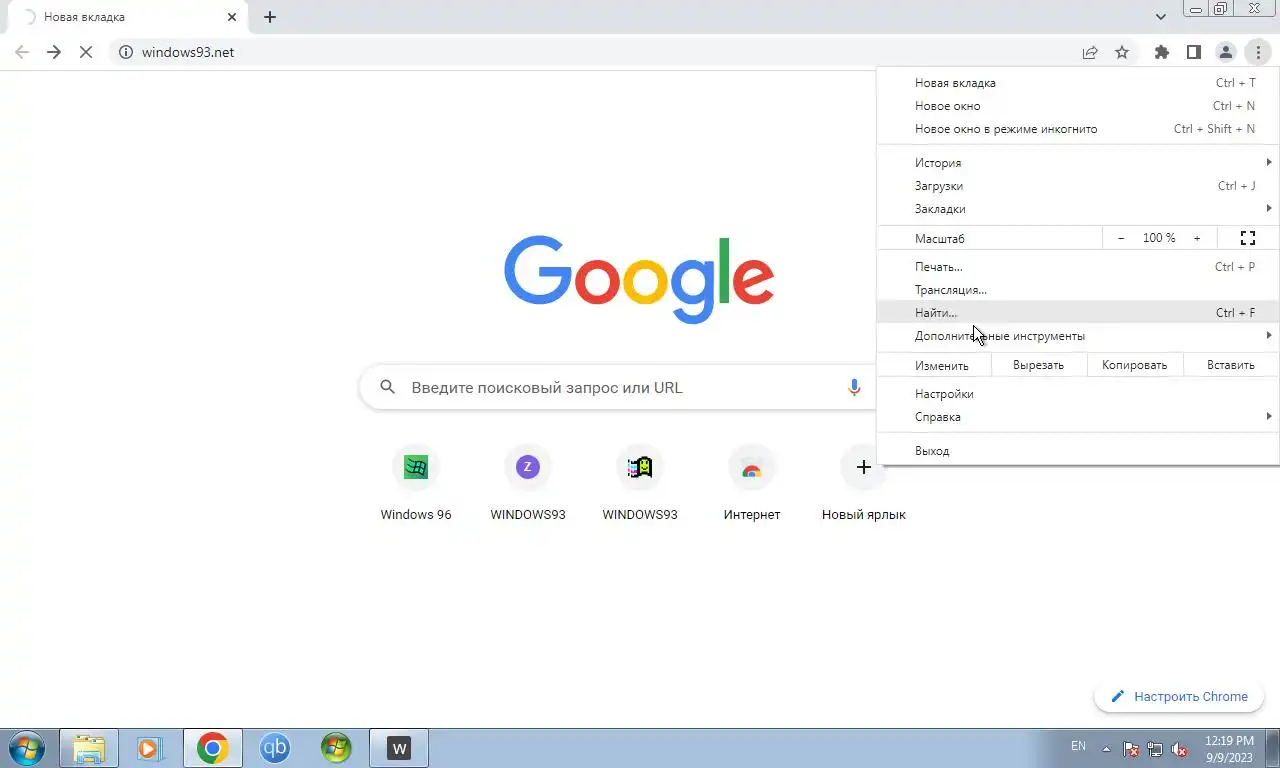Enter fullscreen mode icon in menu
1280x768 pixels.
pyautogui.click(x=1248, y=238)
